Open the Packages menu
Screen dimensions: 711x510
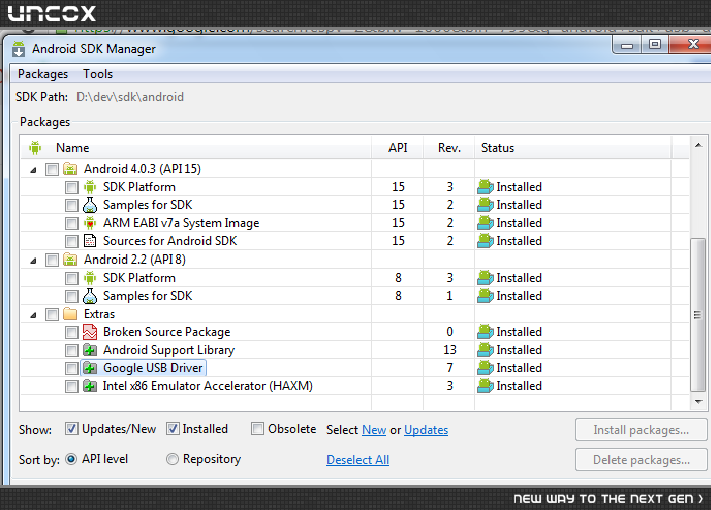pyautogui.click(x=42, y=74)
